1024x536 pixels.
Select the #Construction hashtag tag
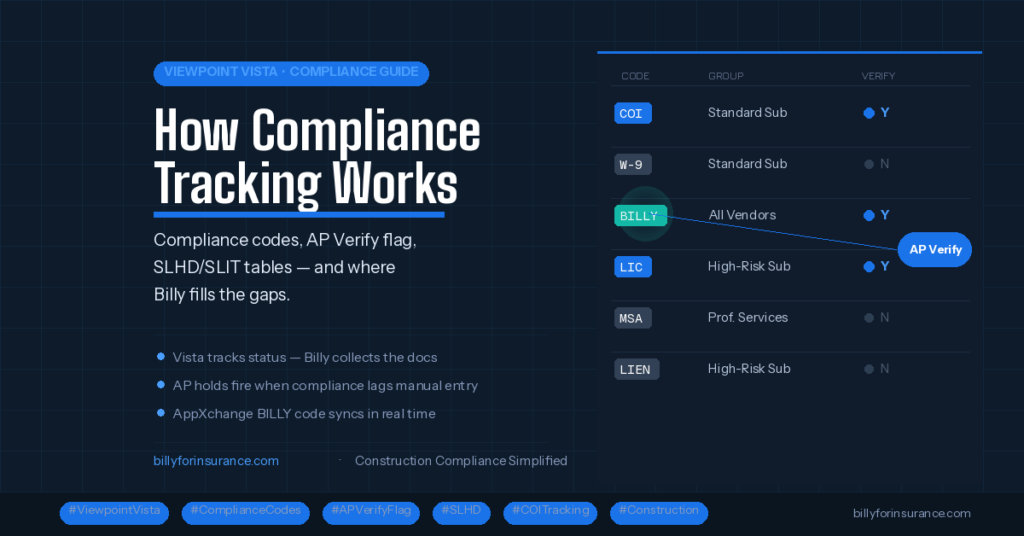point(658,512)
